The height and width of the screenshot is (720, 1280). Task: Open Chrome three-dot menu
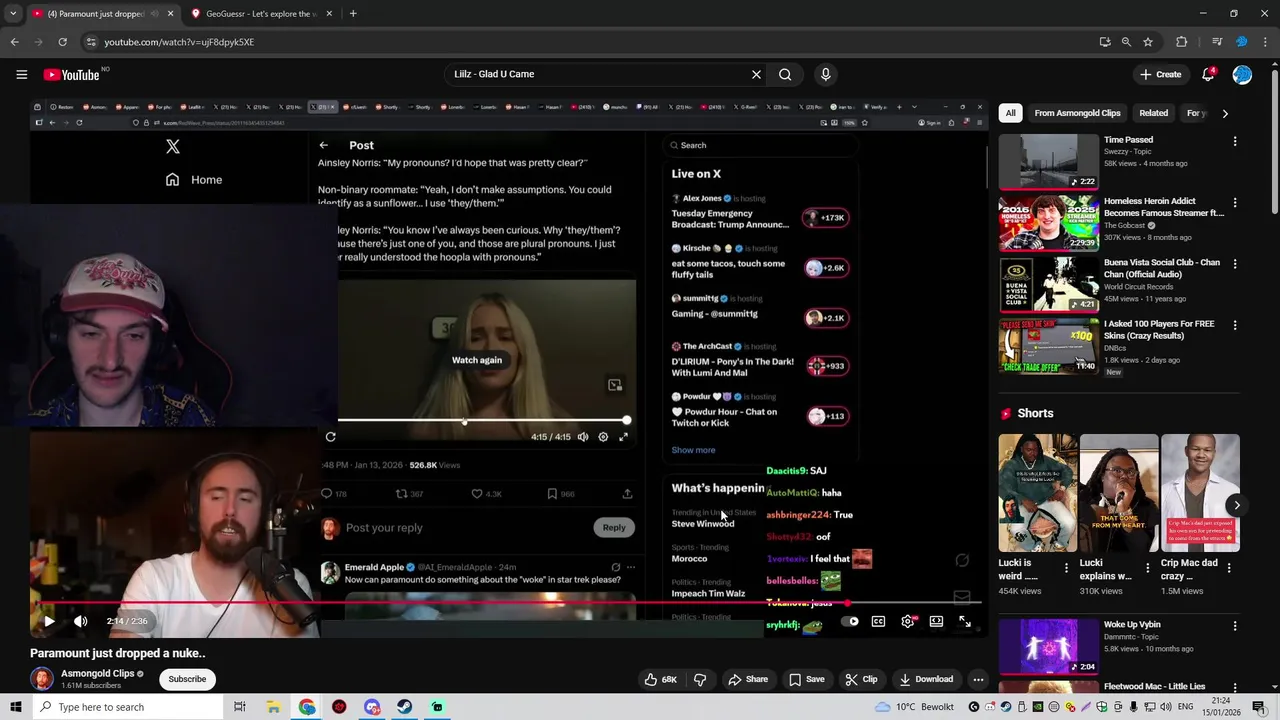coord(1266,42)
